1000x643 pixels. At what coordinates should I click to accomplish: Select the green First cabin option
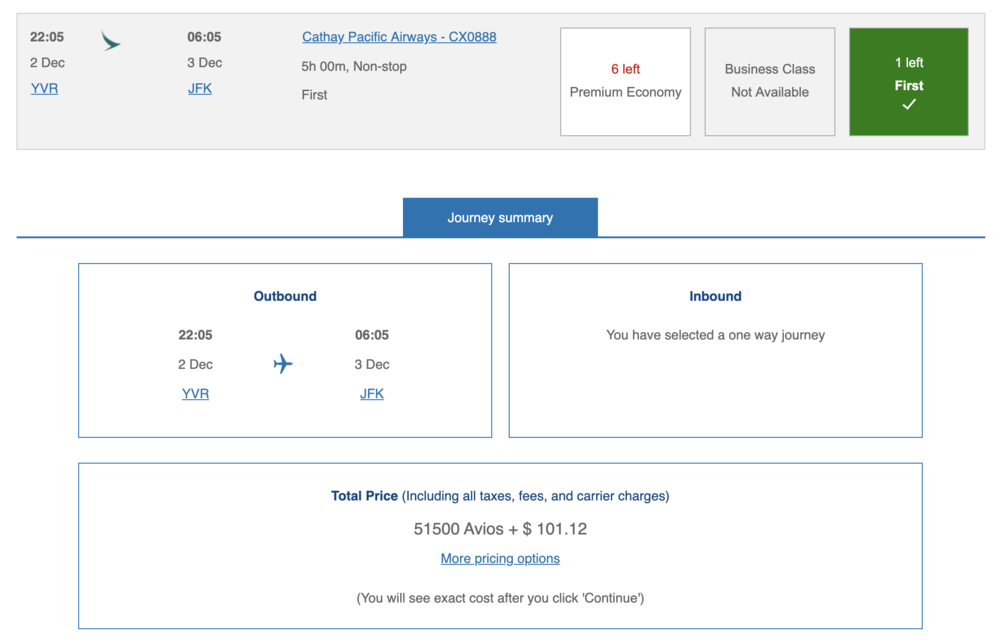pyautogui.click(x=908, y=81)
